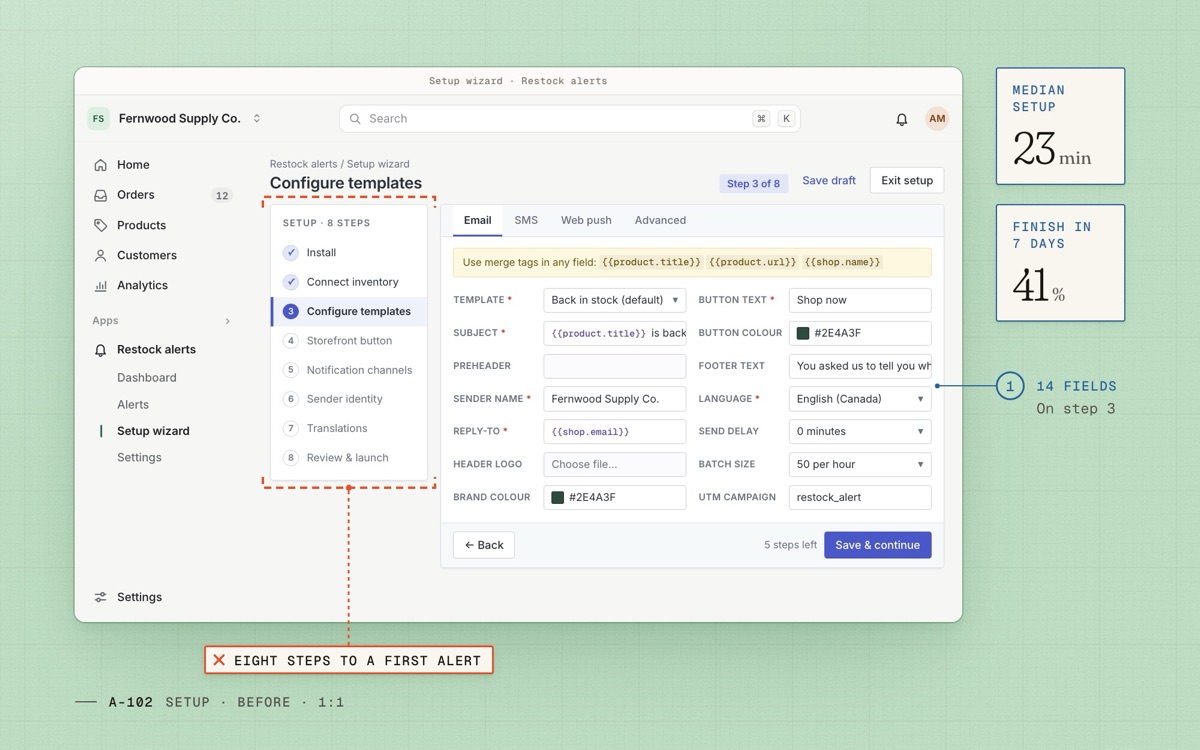Click the Customers person icon
1200x750 pixels.
[x=100, y=255]
